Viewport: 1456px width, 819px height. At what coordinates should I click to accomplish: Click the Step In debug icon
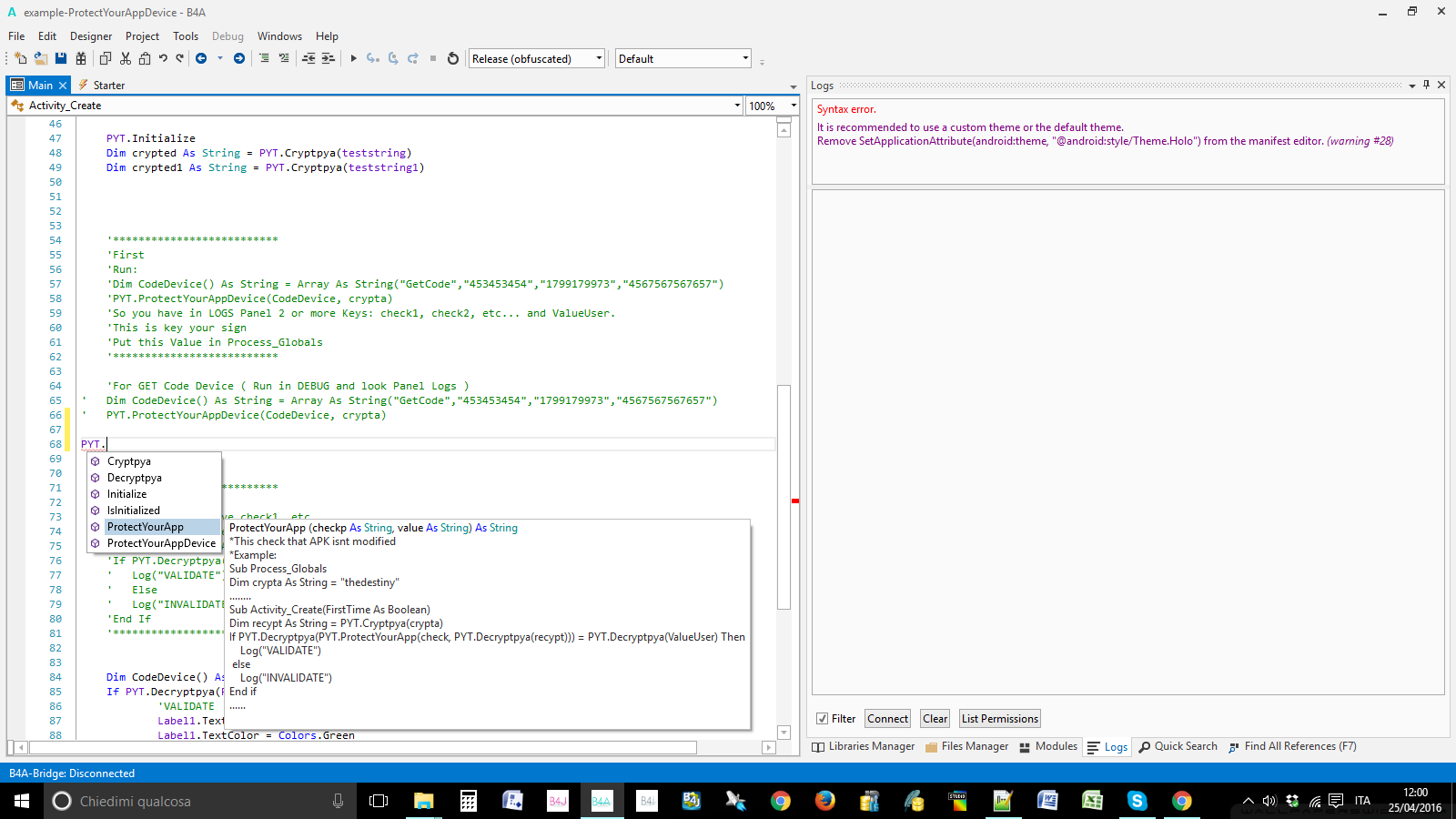pos(373,58)
